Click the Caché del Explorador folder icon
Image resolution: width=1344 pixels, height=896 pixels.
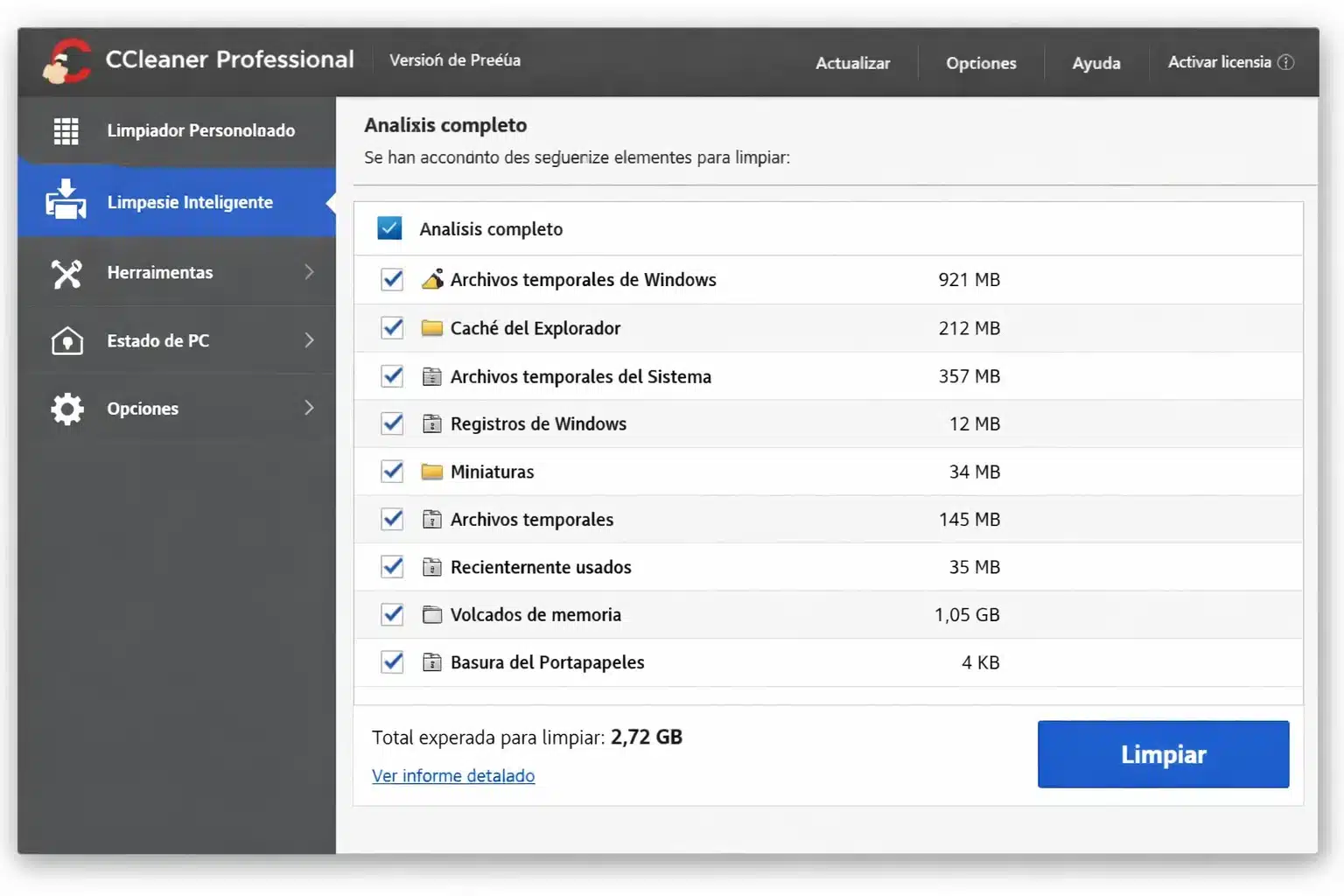coord(432,327)
